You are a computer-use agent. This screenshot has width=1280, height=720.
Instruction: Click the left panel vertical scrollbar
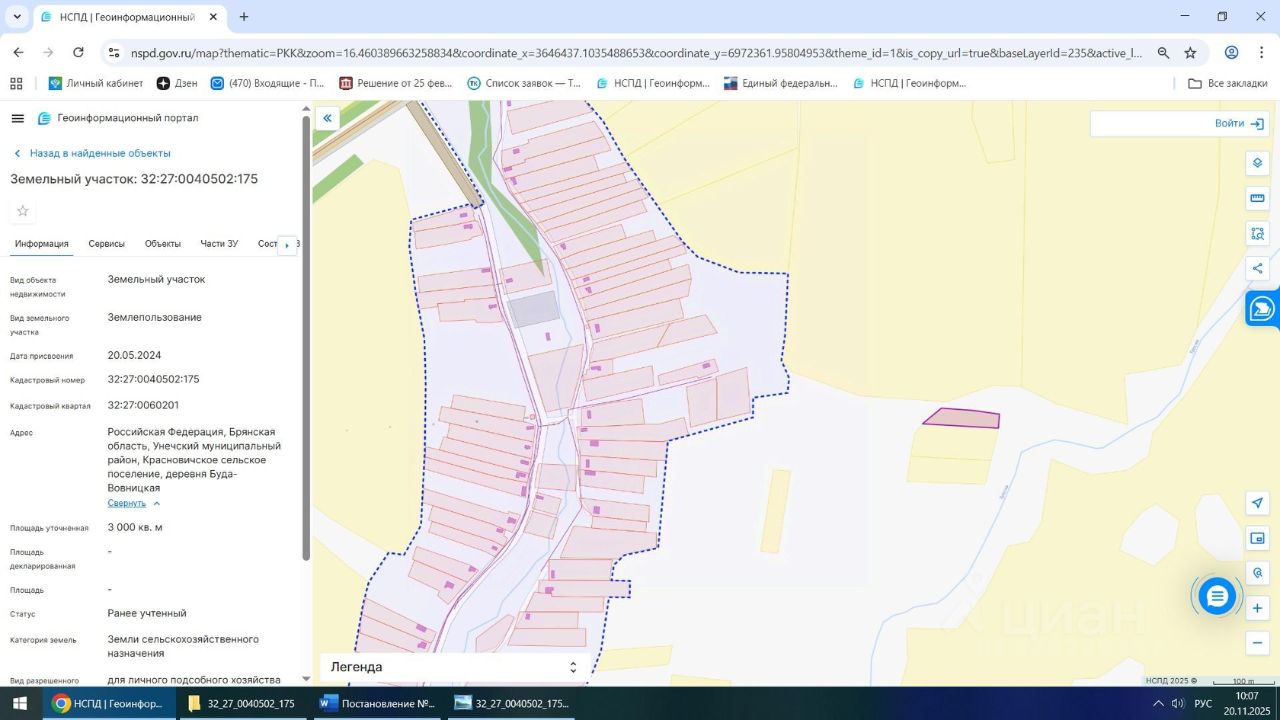coord(306,340)
